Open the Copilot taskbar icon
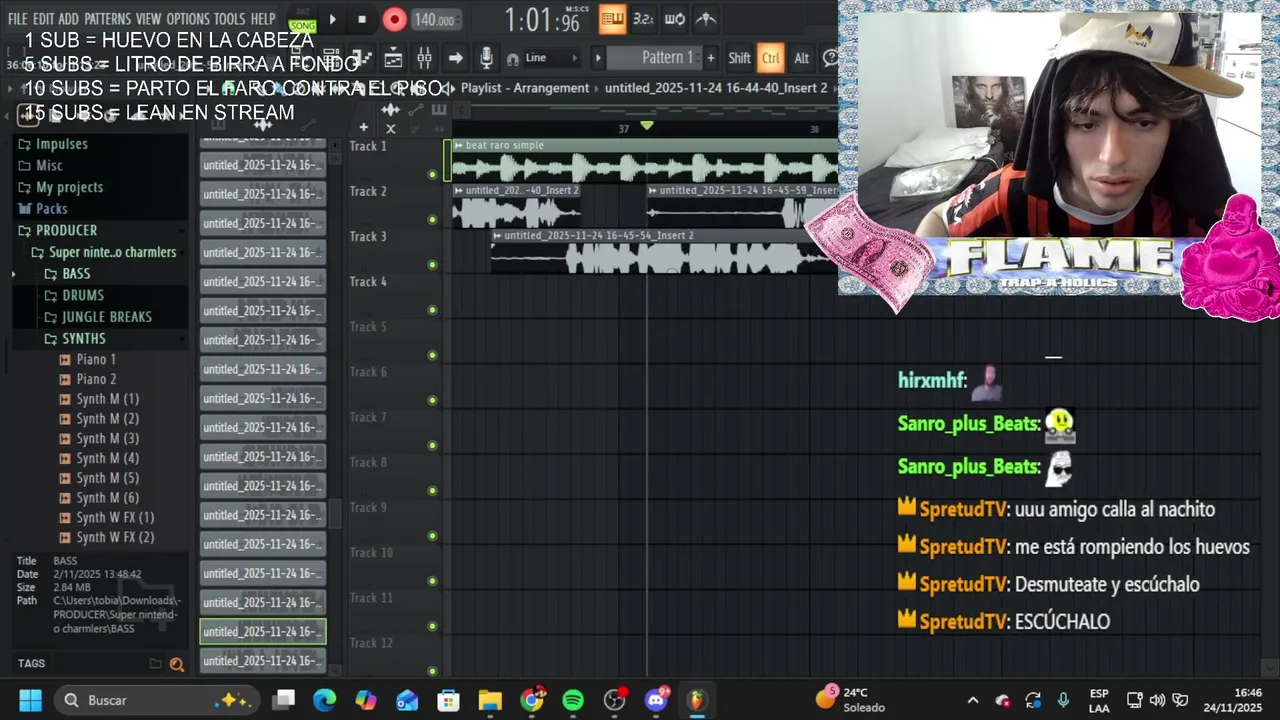Viewport: 1280px width, 720px height. 366,700
